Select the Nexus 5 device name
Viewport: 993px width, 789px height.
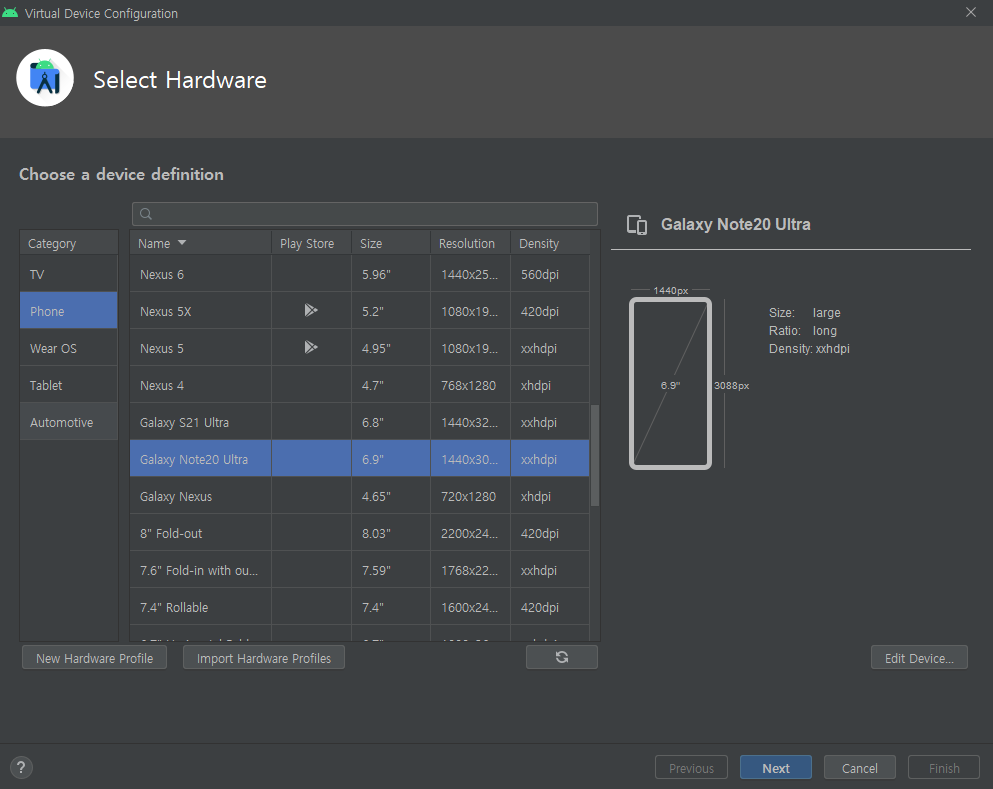click(161, 348)
